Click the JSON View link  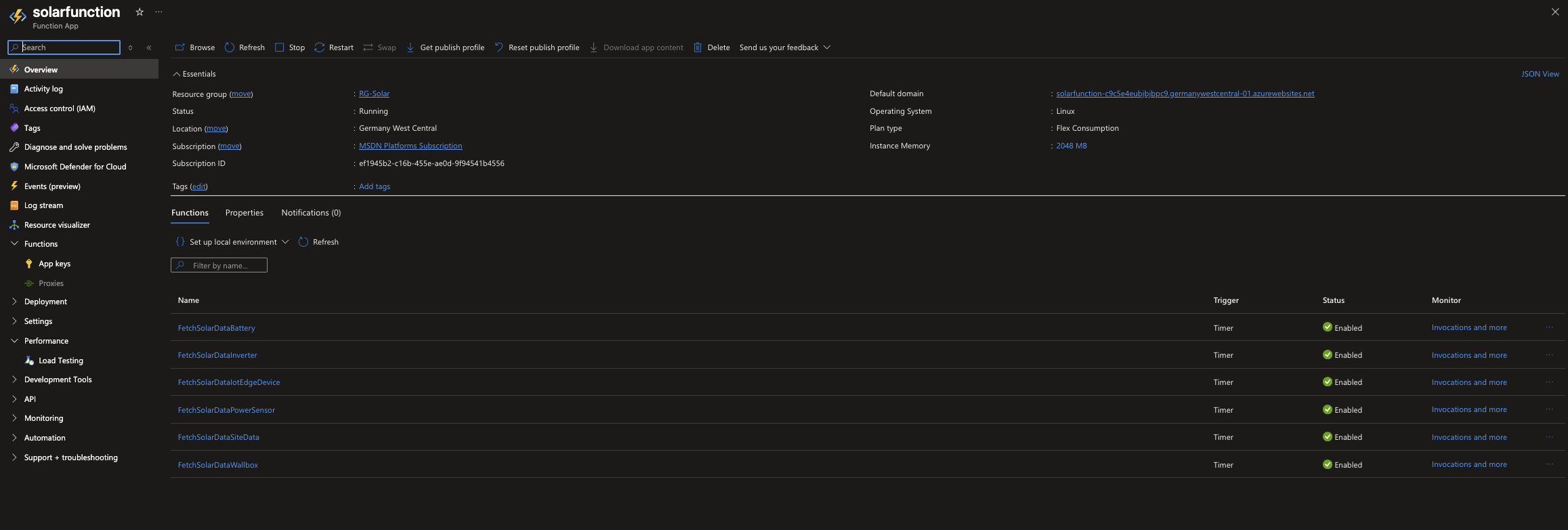pos(1540,74)
